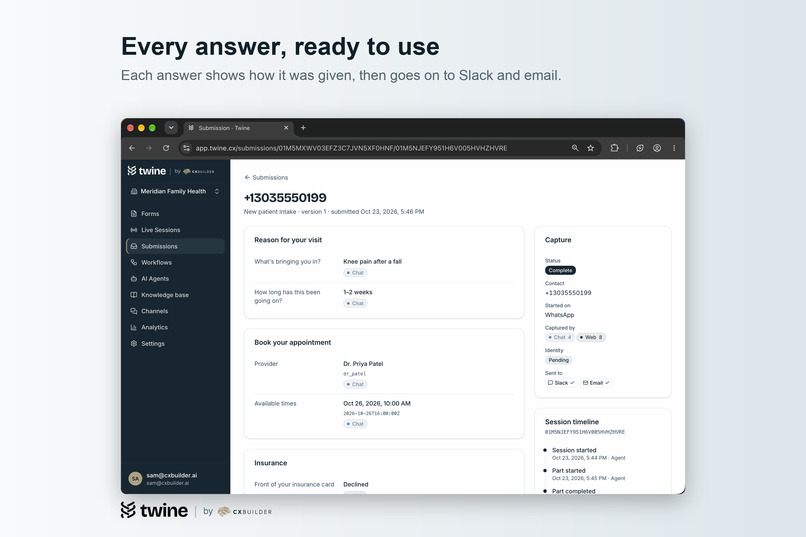
Task: Bookmark this page with the star
Action: tap(591, 148)
